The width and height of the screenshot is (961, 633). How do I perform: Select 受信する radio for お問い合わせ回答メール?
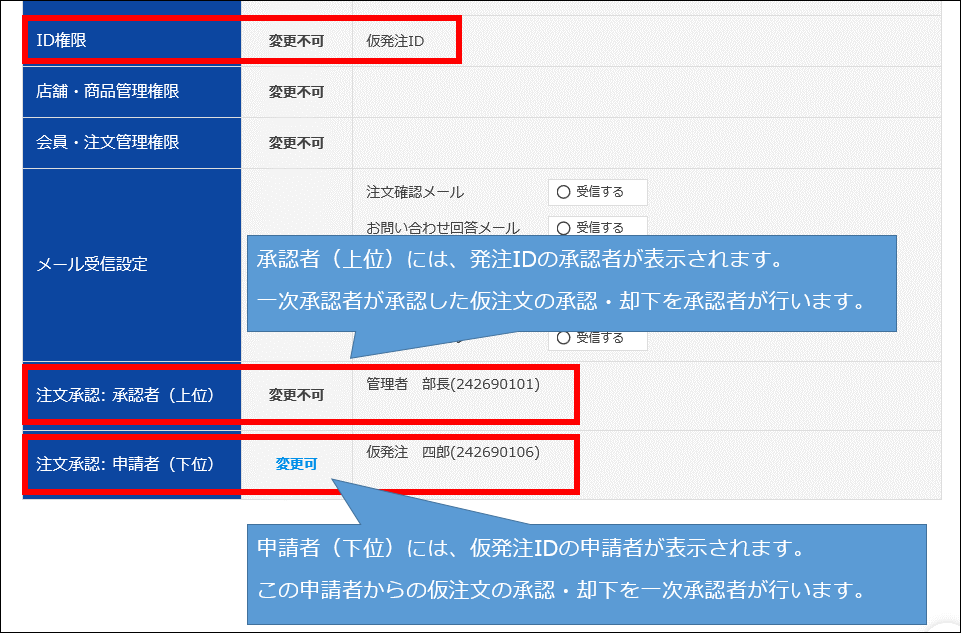[563, 228]
